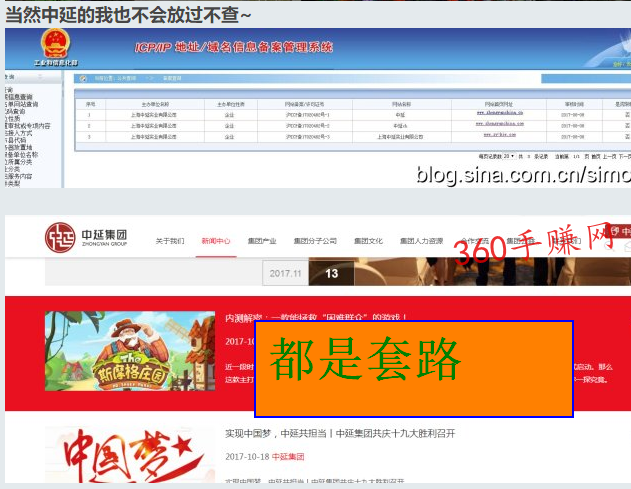The width and height of the screenshot is (631, 489).
Task: Open the 关于我们 menu item
Action: (x=170, y=241)
